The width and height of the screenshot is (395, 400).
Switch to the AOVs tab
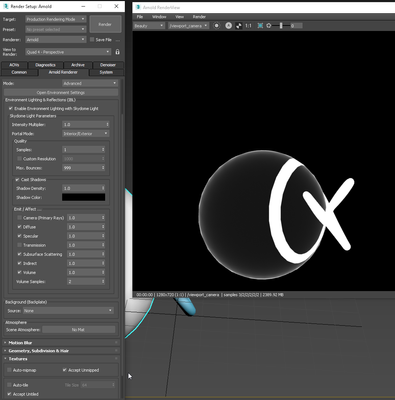(x=14, y=65)
